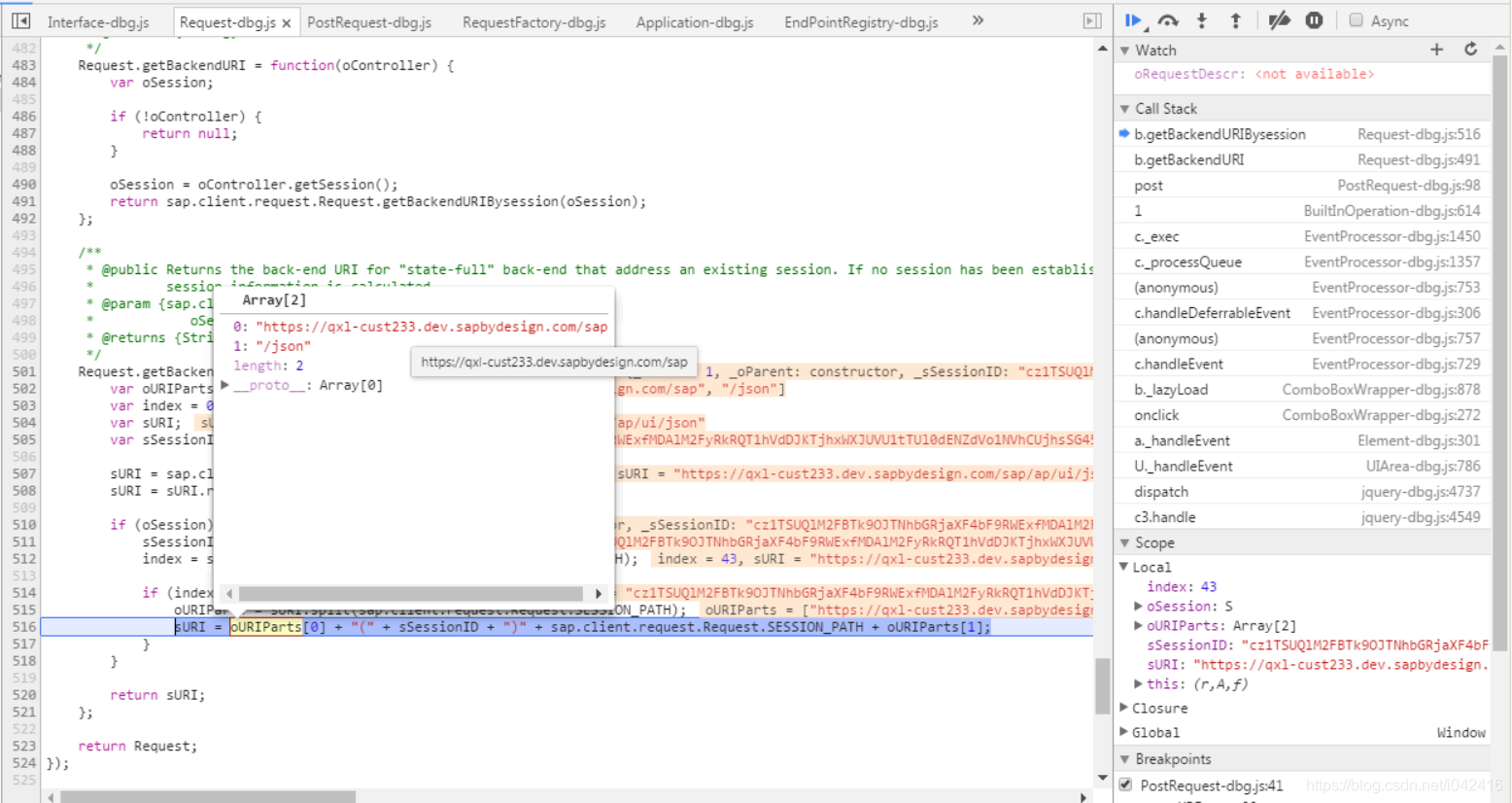Toggle the file navigator sidebar icon
This screenshot has height=803, width=1512.
click(x=20, y=20)
